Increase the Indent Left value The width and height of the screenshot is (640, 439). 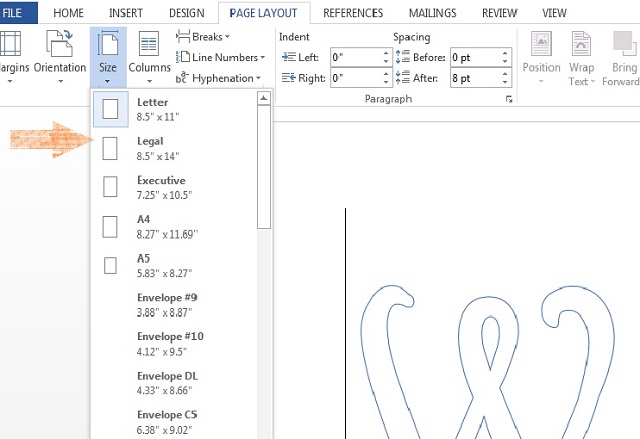(x=386, y=53)
